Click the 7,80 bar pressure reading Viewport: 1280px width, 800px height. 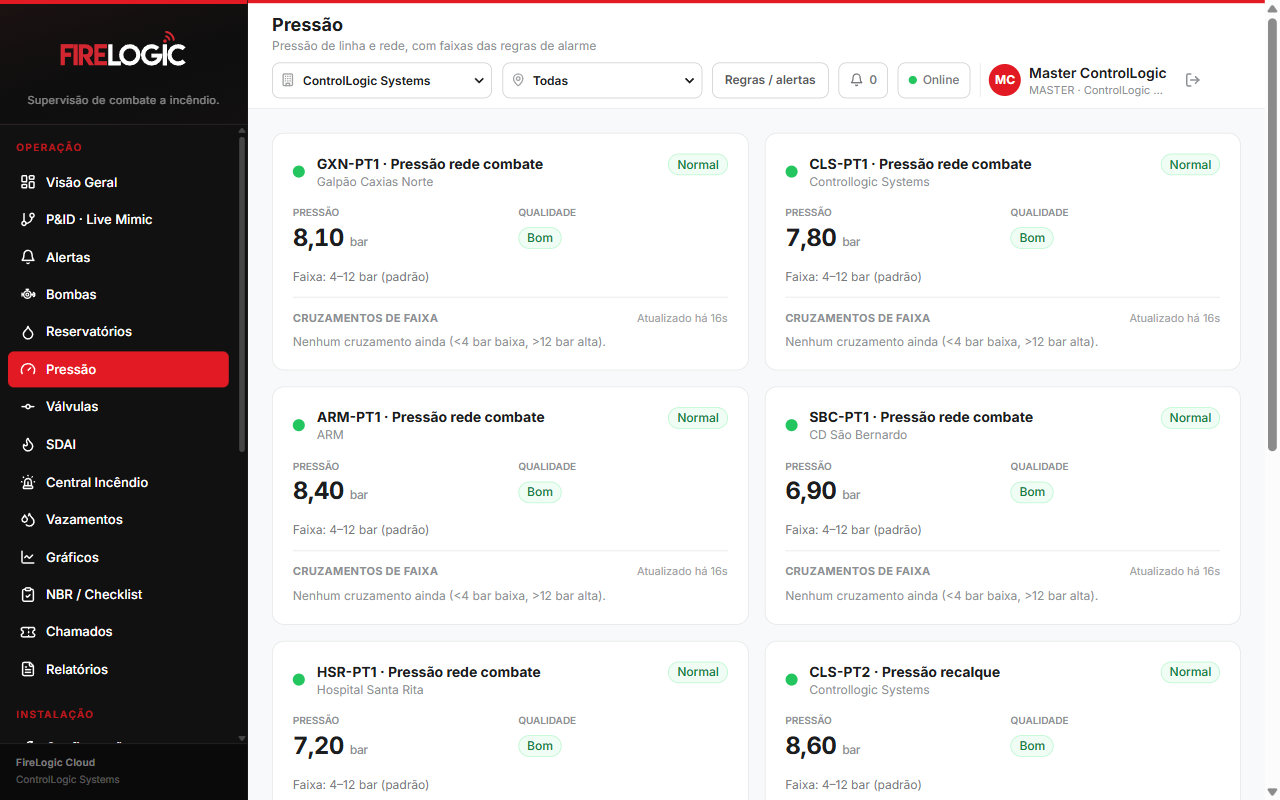point(822,238)
